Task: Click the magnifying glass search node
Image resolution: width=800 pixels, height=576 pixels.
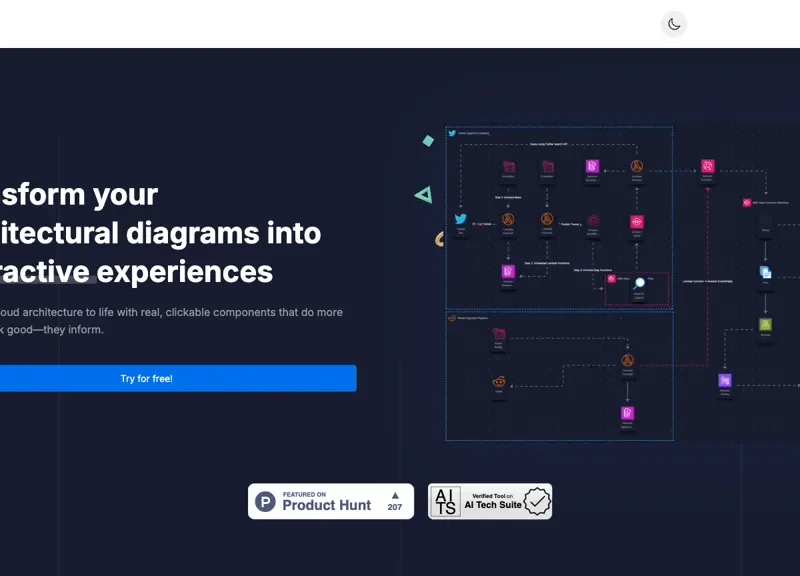Action: click(639, 284)
